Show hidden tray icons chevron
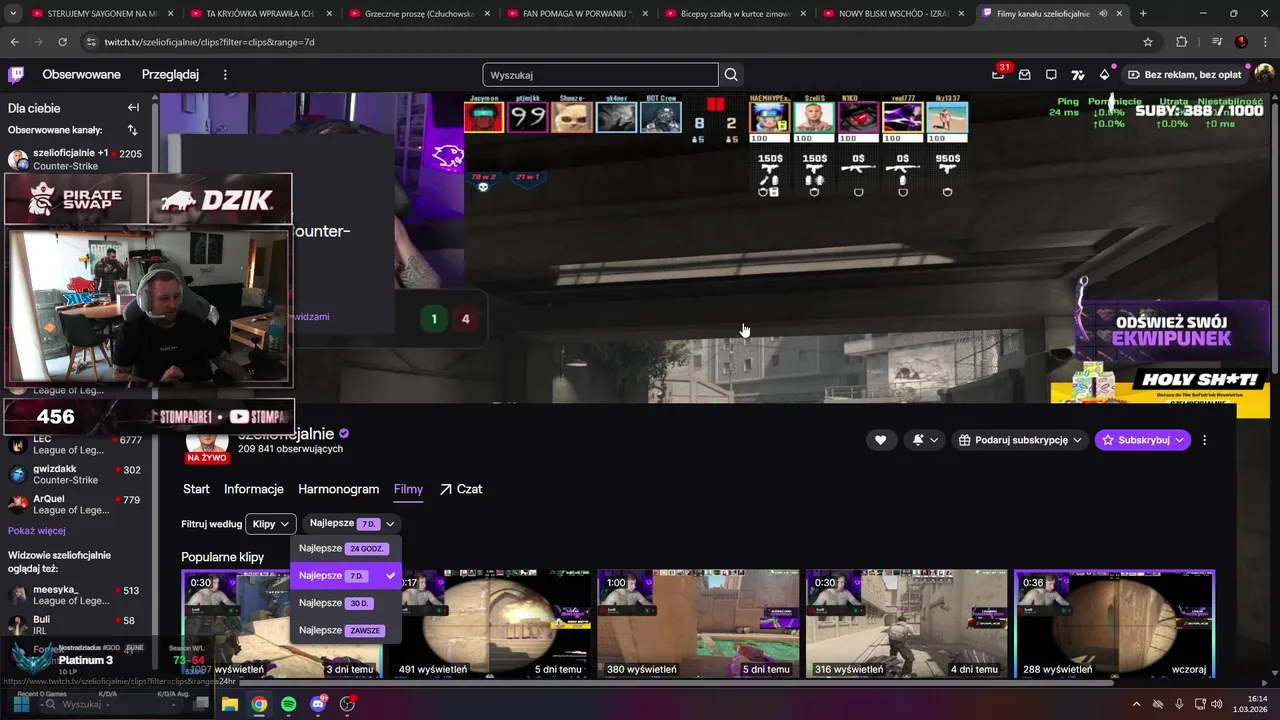This screenshot has height=720, width=1280. pyautogui.click(x=1137, y=704)
